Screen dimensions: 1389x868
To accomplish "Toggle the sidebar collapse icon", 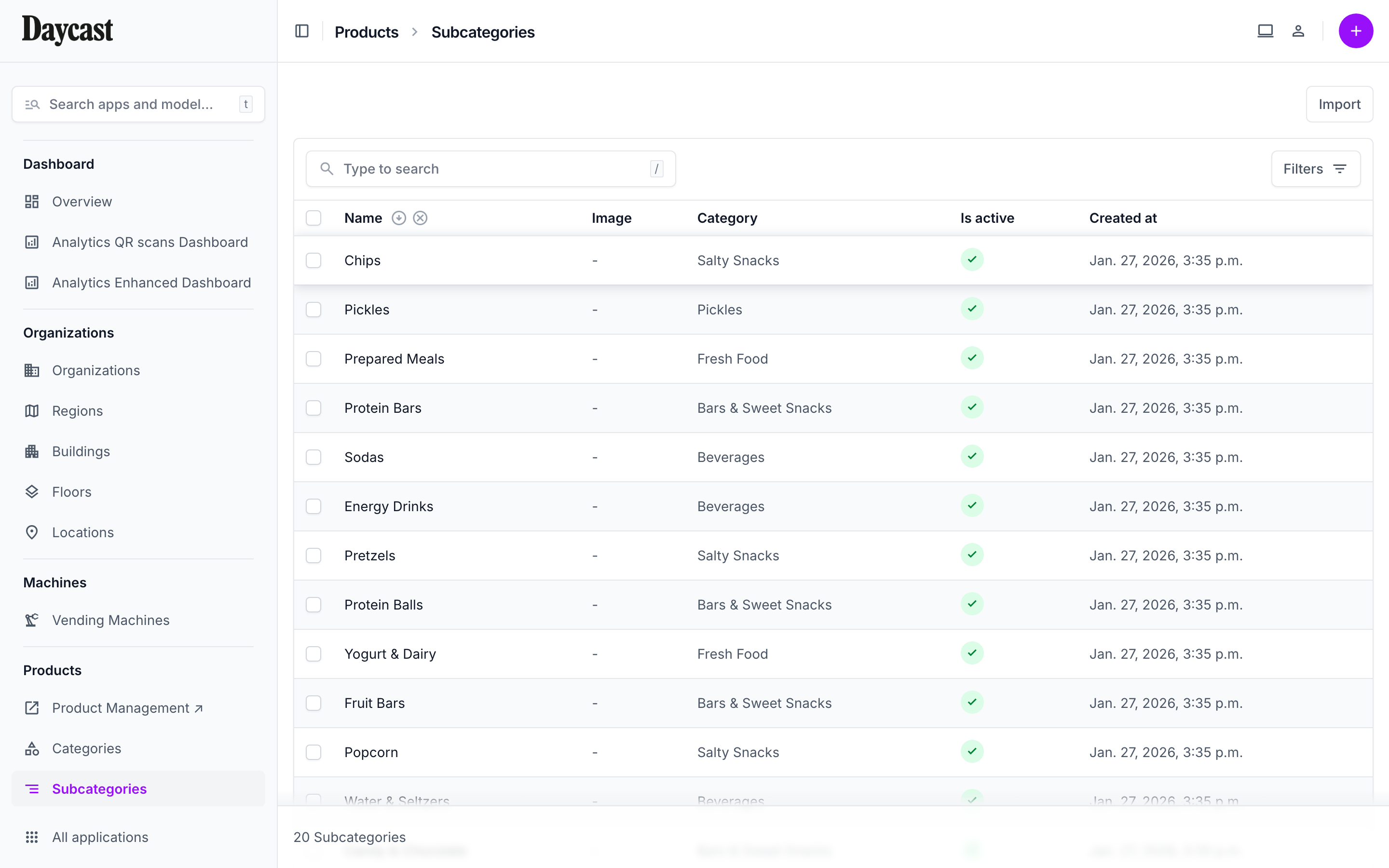I will (x=302, y=31).
